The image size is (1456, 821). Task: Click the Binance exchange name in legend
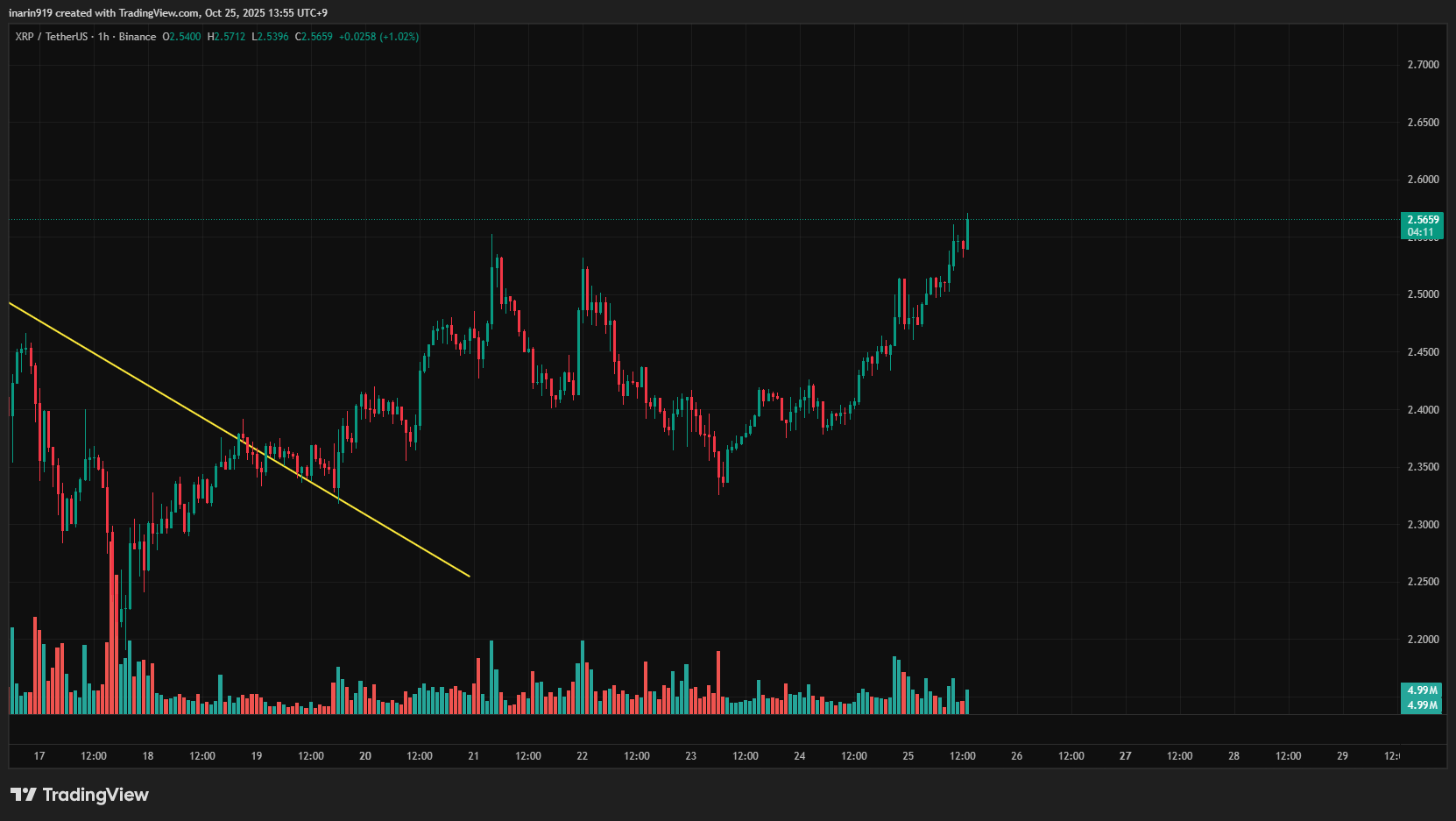click(138, 37)
